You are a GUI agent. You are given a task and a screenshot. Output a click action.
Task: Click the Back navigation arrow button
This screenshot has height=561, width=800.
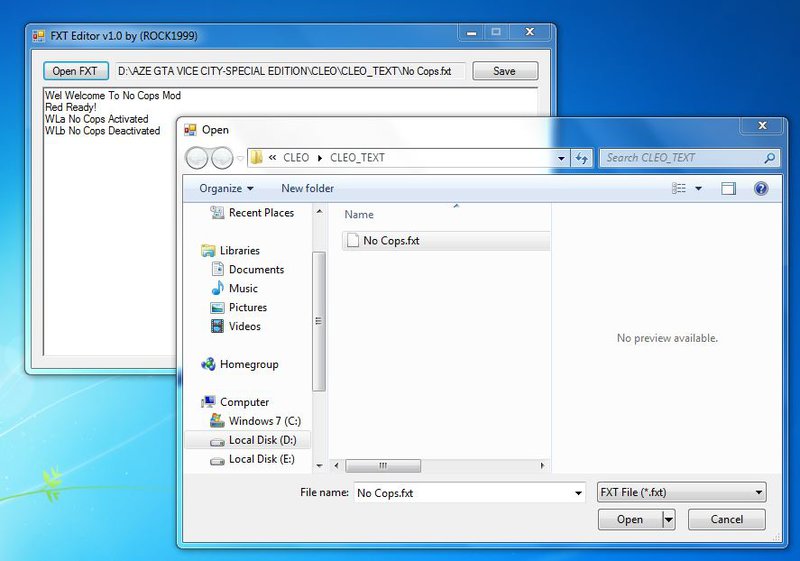(x=197, y=158)
